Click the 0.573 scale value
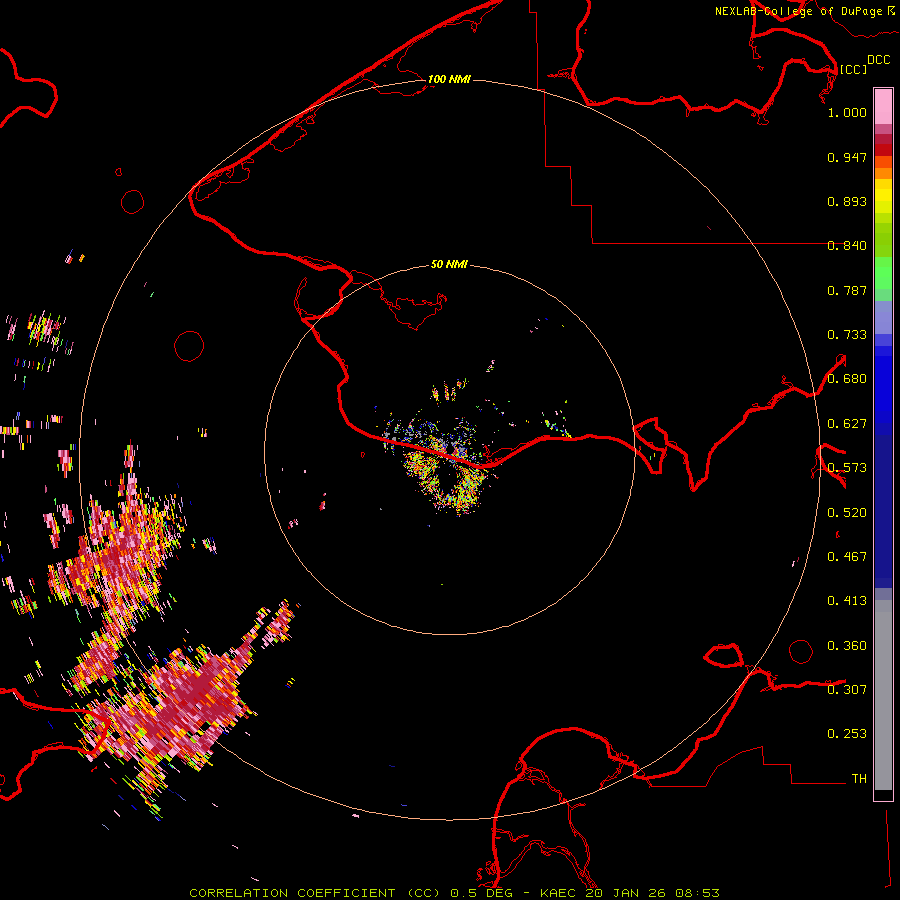 click(x=847, y=468)
